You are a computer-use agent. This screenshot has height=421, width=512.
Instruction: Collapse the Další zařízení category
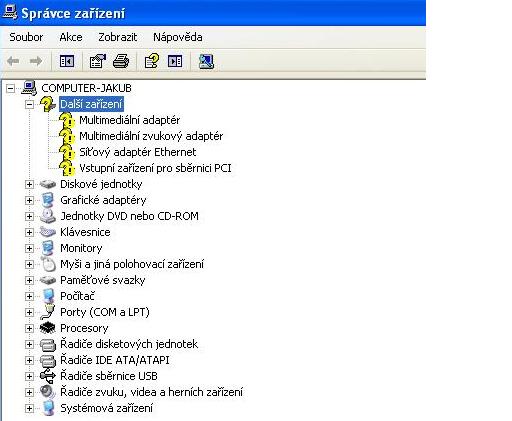point(29,105)
